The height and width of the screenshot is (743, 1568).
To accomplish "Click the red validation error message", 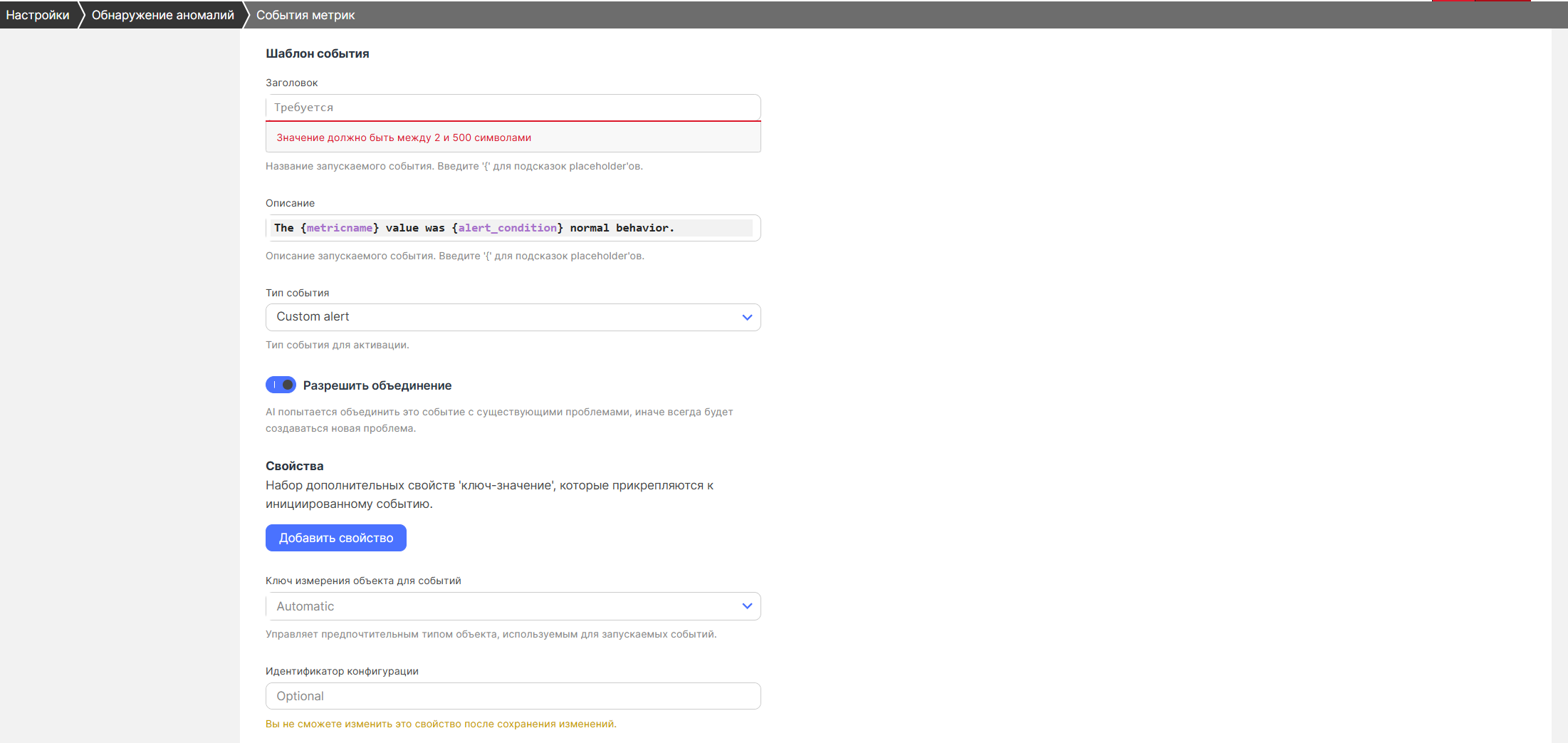I will tap(404, 137).
